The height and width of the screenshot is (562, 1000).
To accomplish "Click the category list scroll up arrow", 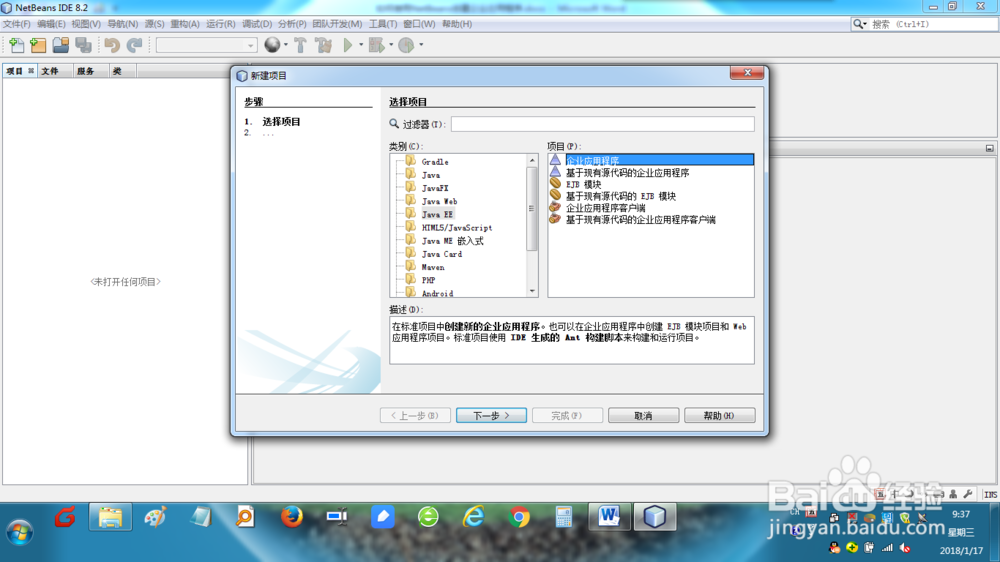I will click(532, 161).
